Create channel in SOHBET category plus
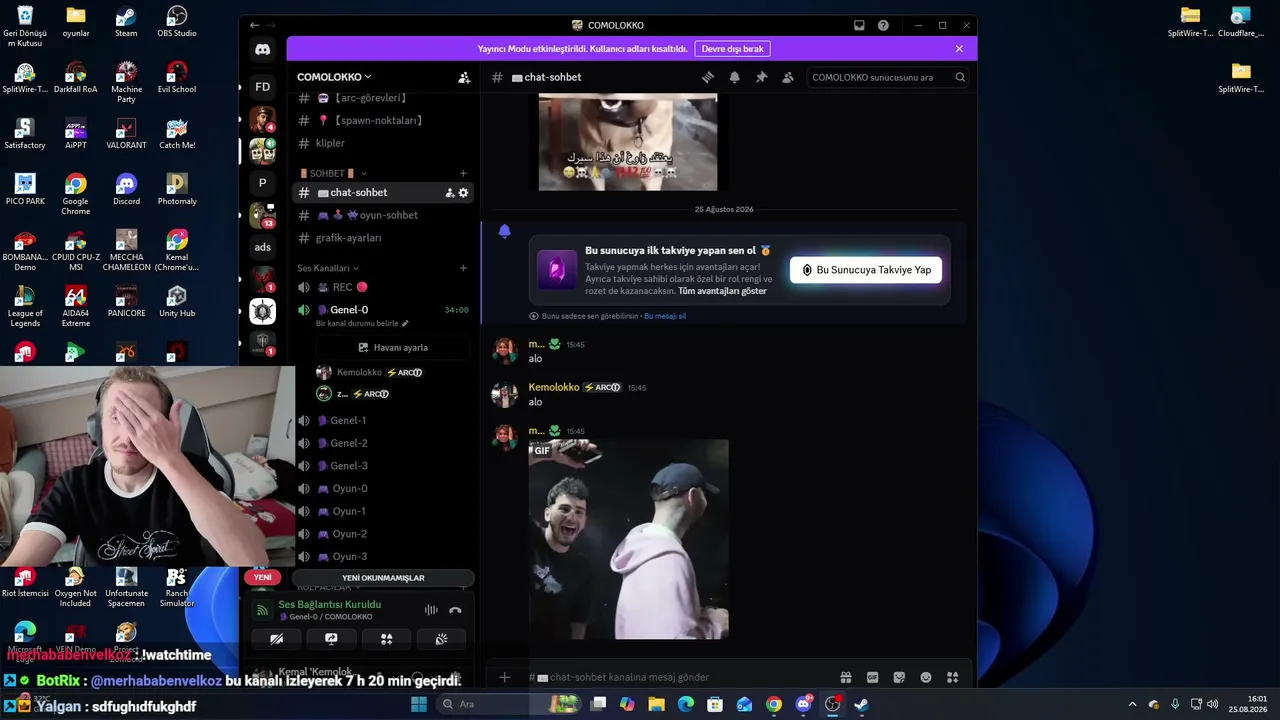1280x720 pixels. 463,173
